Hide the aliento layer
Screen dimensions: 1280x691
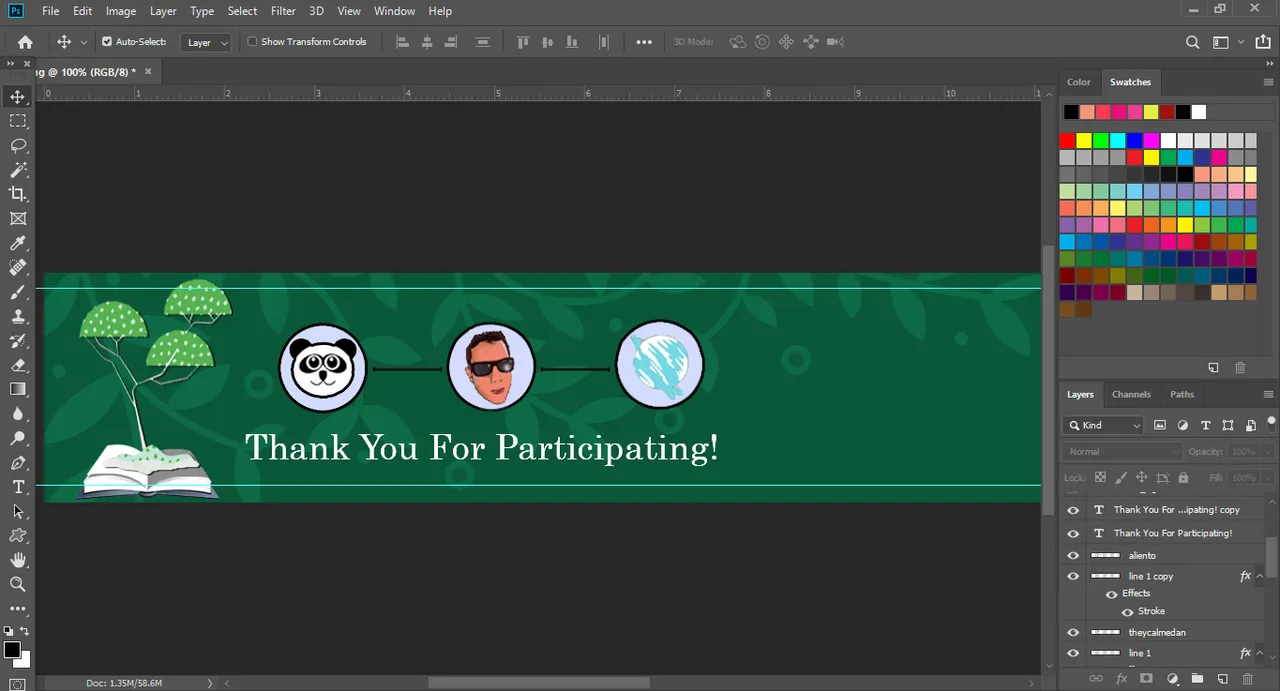pos(1073,556)
